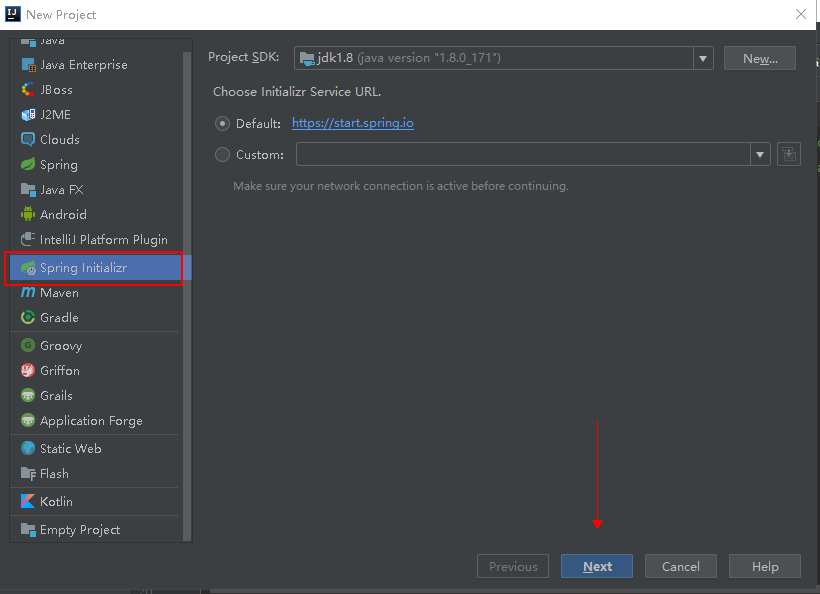Click the project type list scrollbar
820x594 pixels.
[x=187, y=296]
